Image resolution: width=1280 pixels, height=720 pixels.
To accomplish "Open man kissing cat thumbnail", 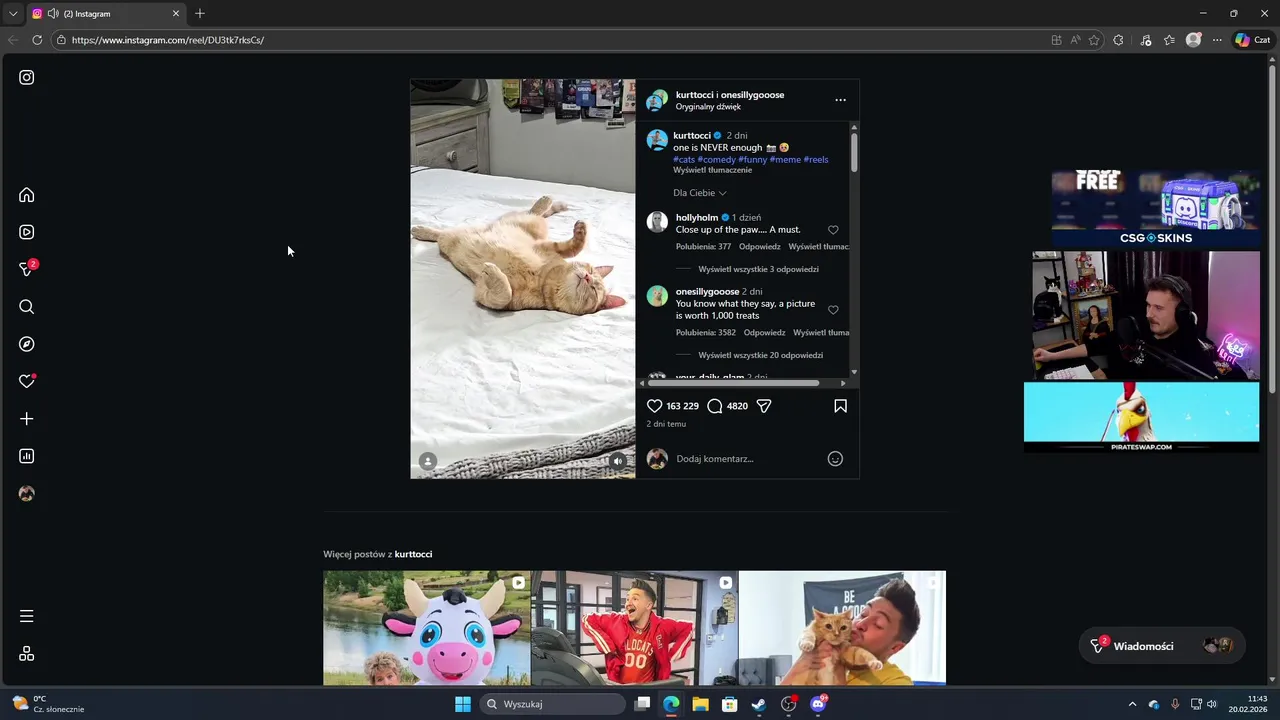I will (x=842, y=628).
